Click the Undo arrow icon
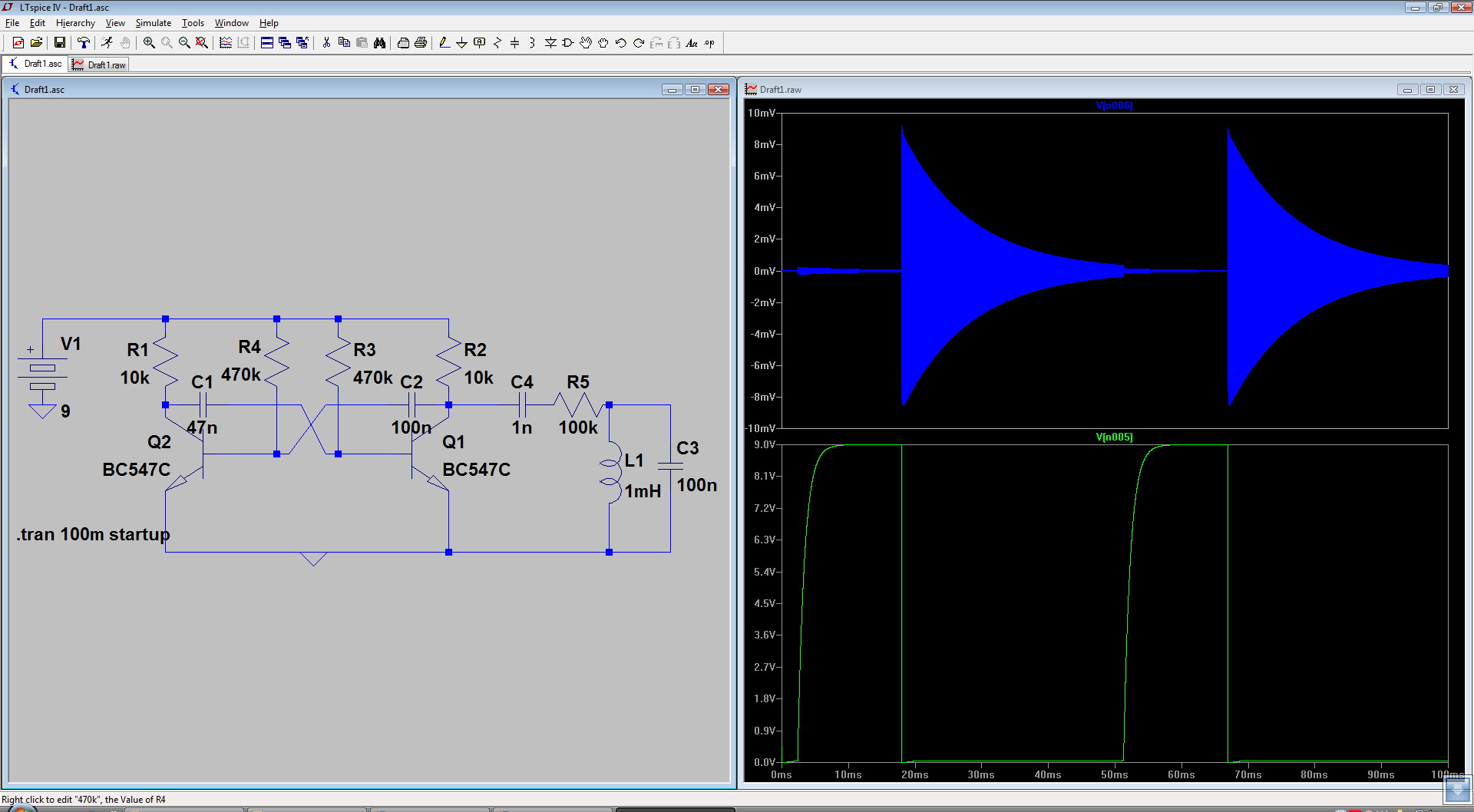Screen dimensions: 1474x812 coord(621,43)
